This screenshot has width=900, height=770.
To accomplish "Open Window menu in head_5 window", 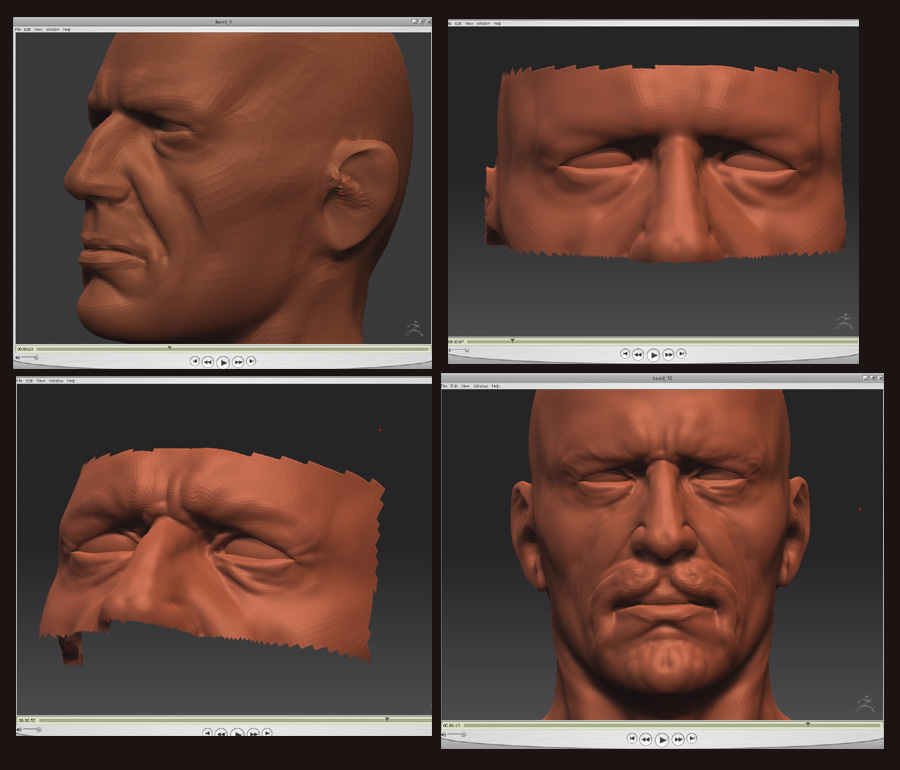I will (53, 29).
